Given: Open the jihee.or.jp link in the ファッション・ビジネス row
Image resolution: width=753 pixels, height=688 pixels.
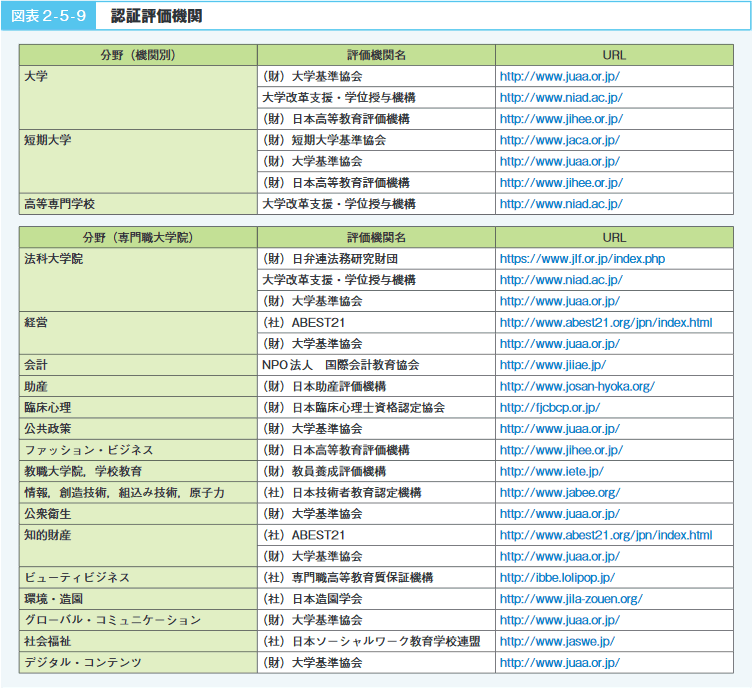Looking at the screenshot, I should coord(561,450).
